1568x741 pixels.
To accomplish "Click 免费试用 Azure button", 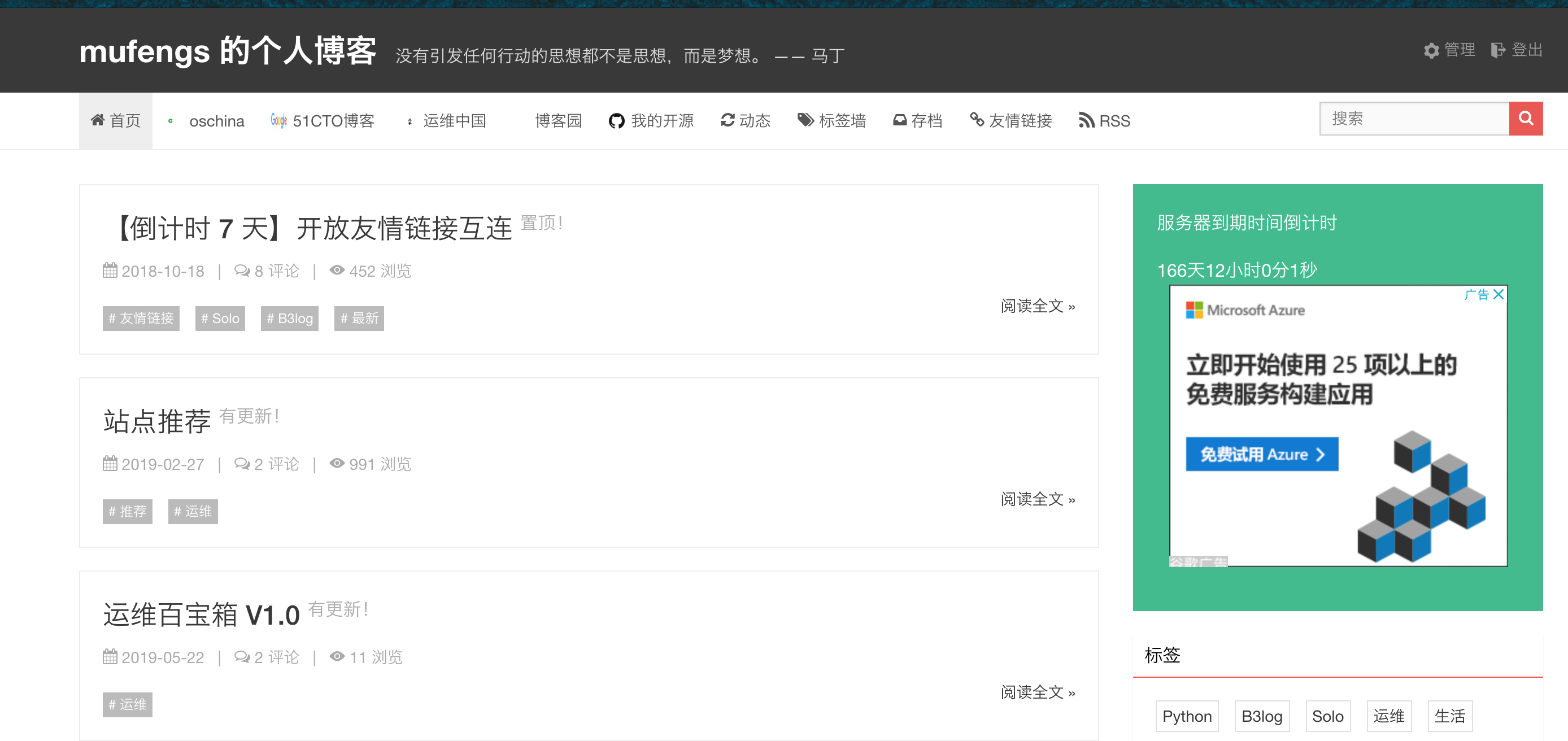I will pyautogui.click(x=1261, y=454).
